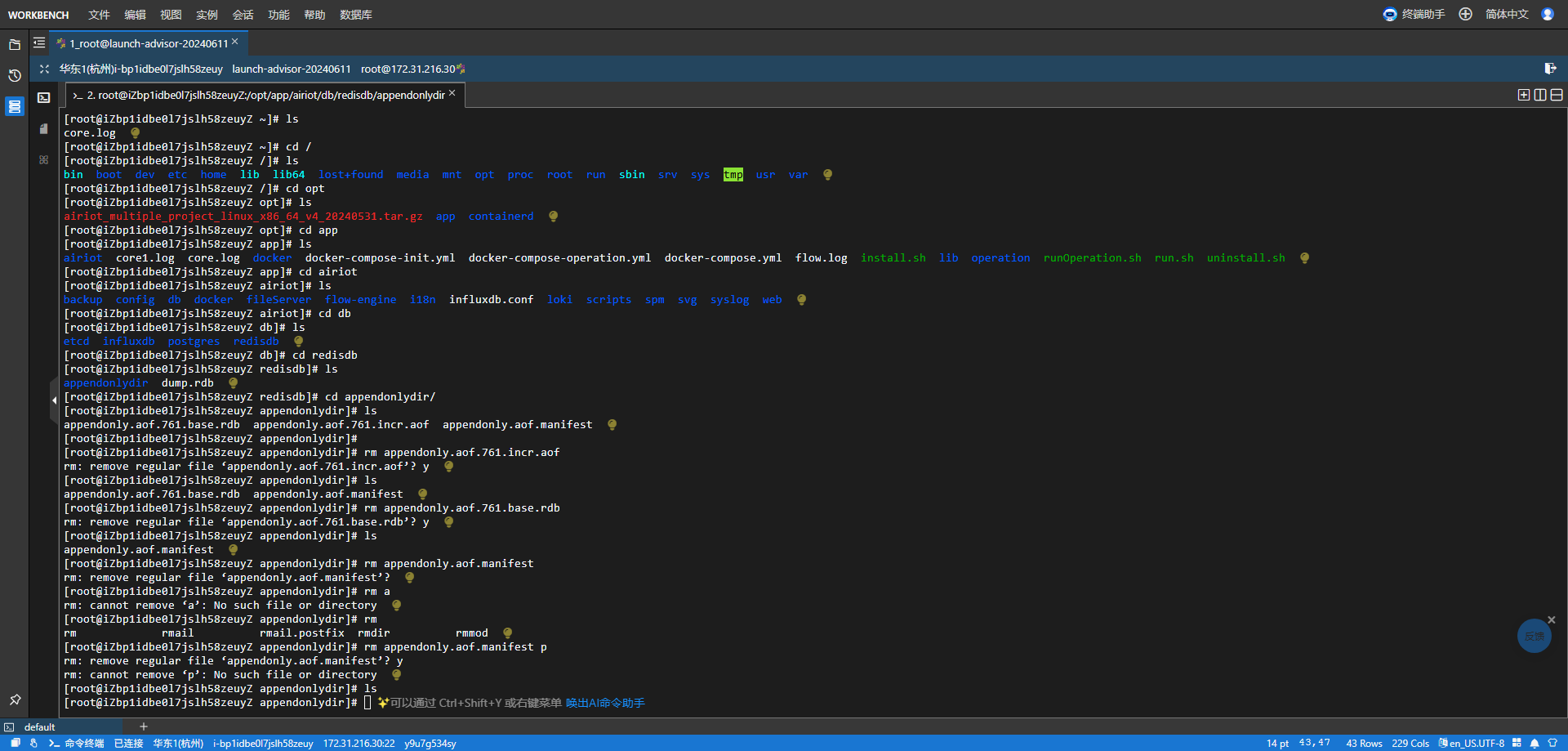Open the theme shirt icon in the status bar
Screen dimensions: 1568x751
[1552, 743]
